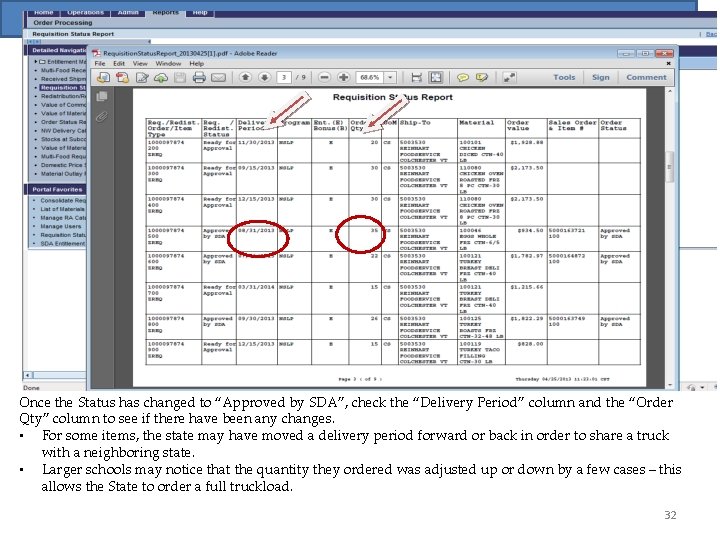Switch to Home tab in portal
This screenshot has width=720, height=540.
(44, 12)
